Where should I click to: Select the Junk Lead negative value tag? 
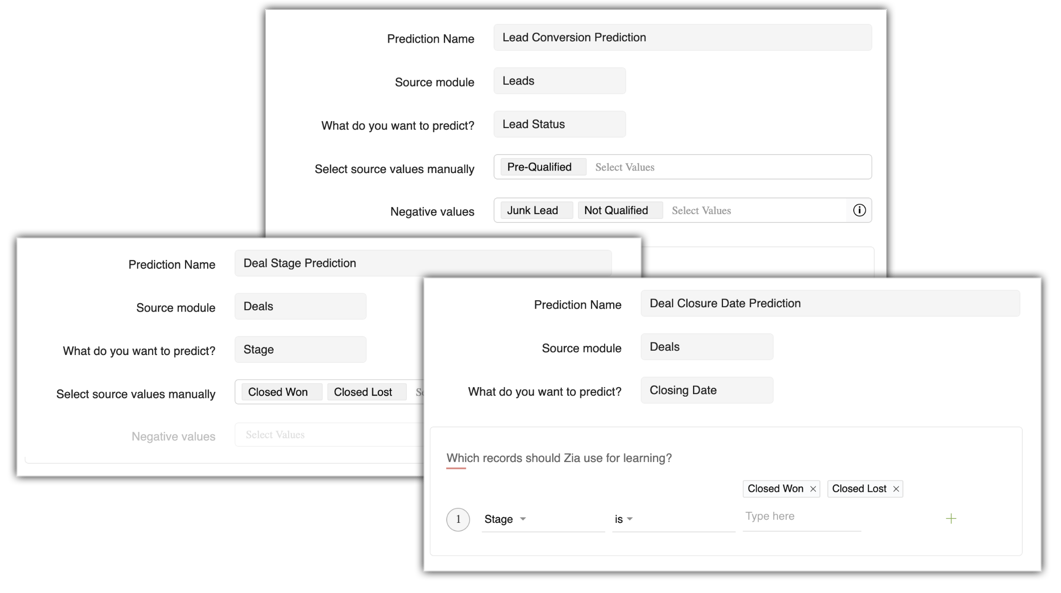(x=533, y=210)
